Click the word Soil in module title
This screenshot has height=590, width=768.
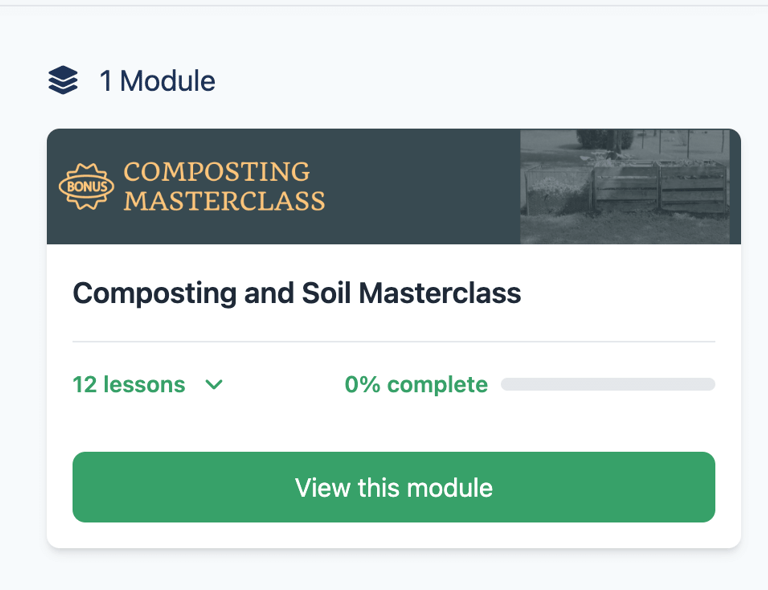[326, 293]
